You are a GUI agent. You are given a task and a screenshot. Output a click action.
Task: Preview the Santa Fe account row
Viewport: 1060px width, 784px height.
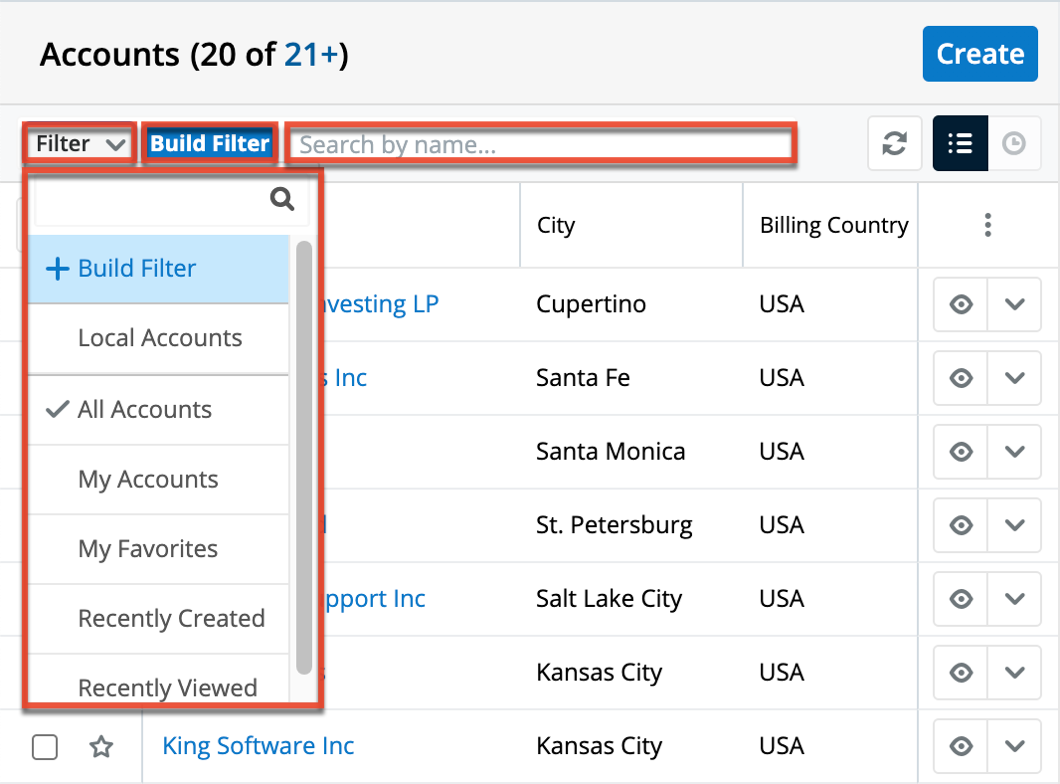[961, 378]
